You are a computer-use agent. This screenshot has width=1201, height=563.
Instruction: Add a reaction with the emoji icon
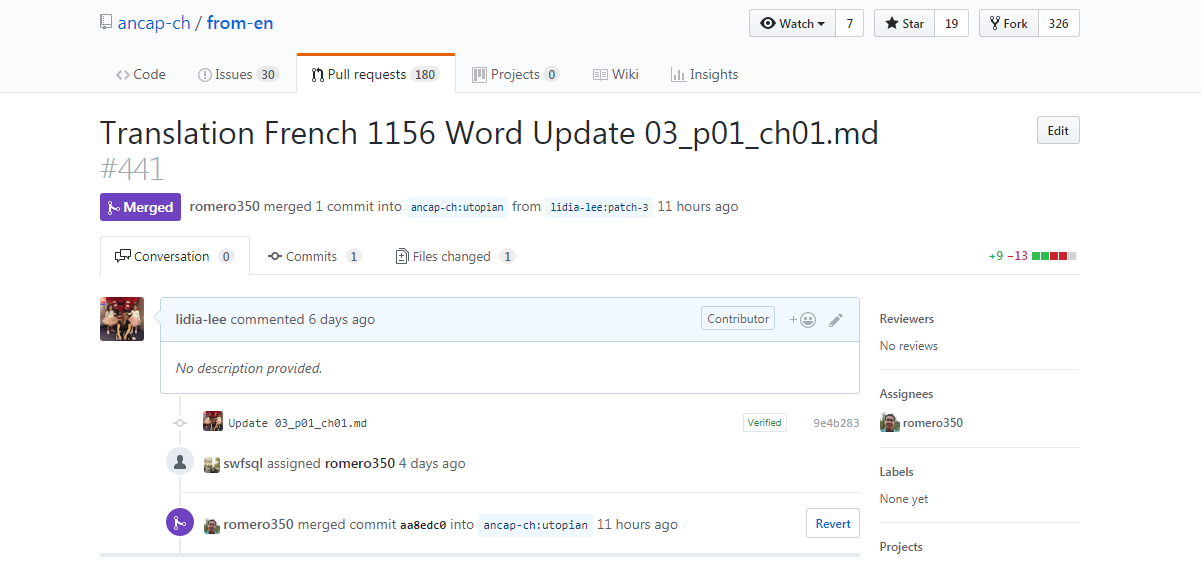tap(802, 320)
